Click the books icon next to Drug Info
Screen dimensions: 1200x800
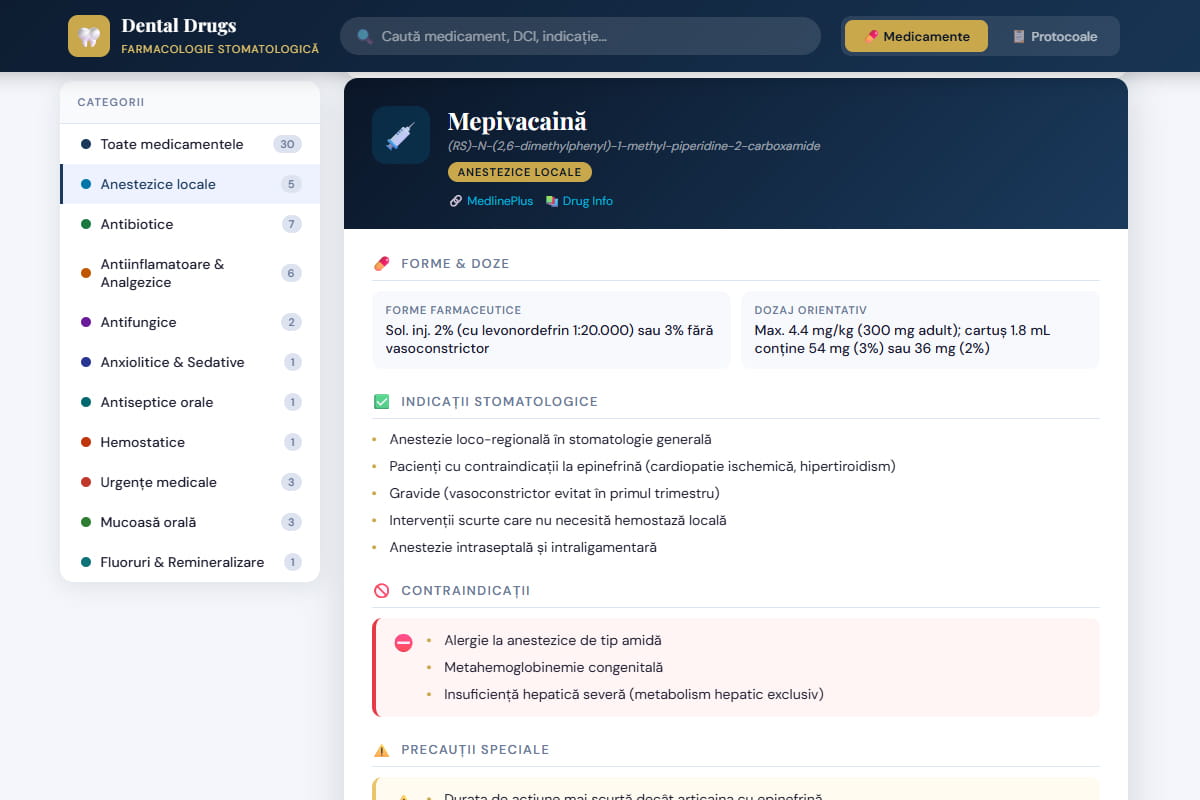pyautogui.click(x=552, y=201)
